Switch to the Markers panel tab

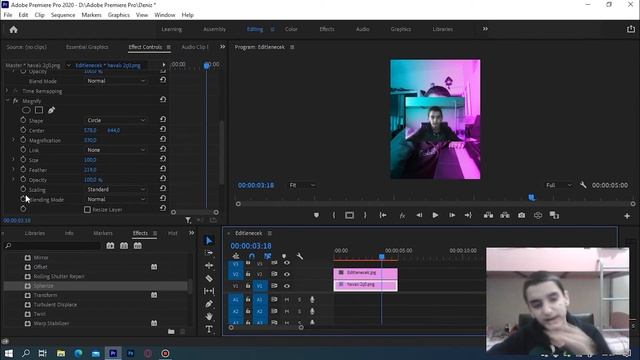[103, 233]
